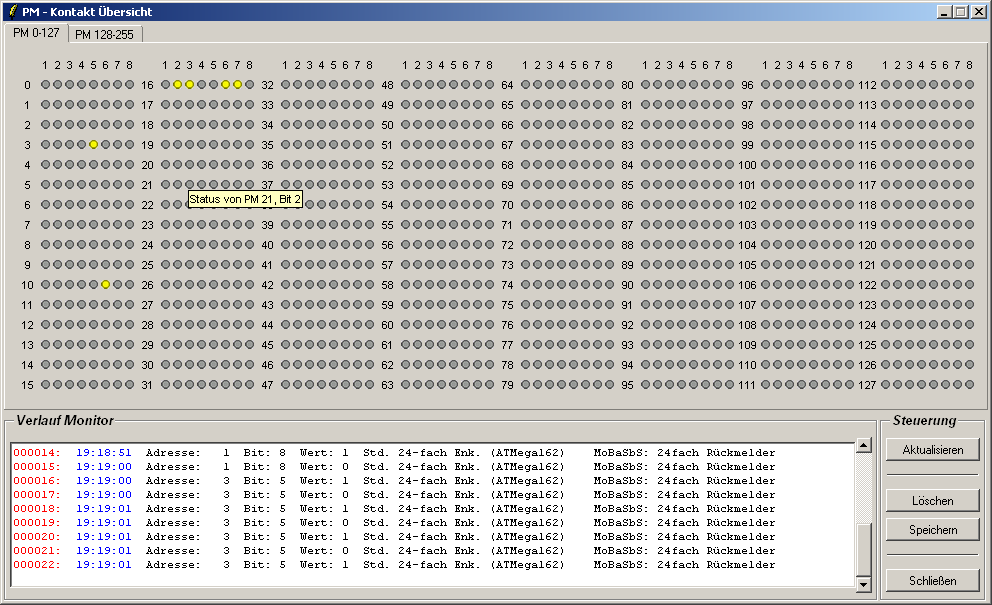
Task: Click the application icon in the title bar
Action: coord(11,11)
